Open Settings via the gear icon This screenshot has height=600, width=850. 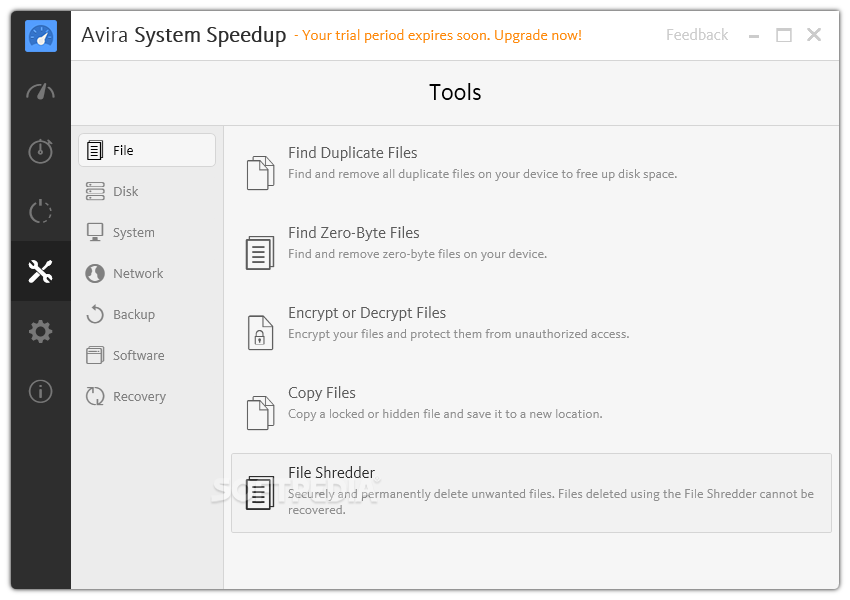[x=41, y=331]
